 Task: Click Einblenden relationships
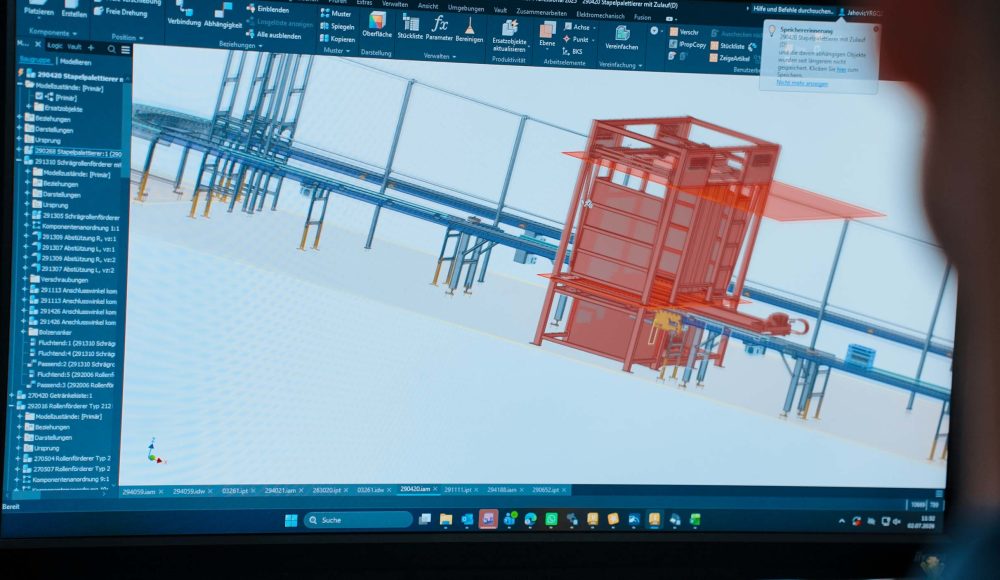coord(268,9)
